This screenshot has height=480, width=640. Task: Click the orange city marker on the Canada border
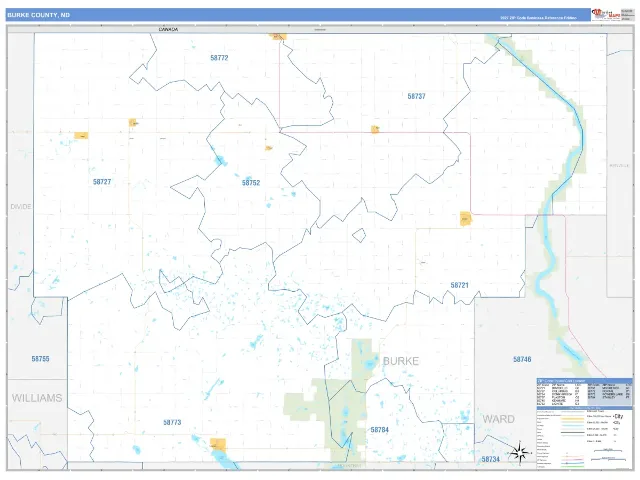[278, 36]
